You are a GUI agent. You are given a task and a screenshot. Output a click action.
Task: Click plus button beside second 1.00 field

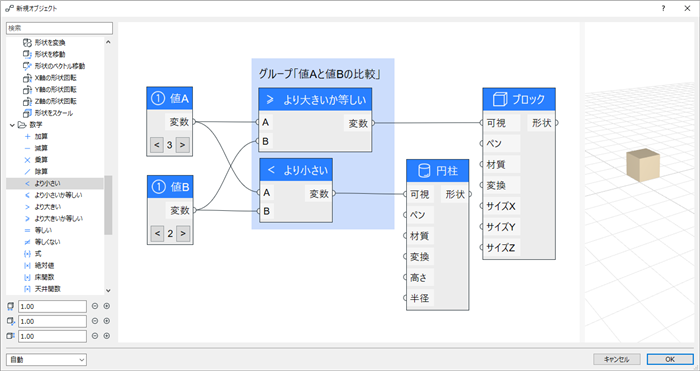click(107, 321)
